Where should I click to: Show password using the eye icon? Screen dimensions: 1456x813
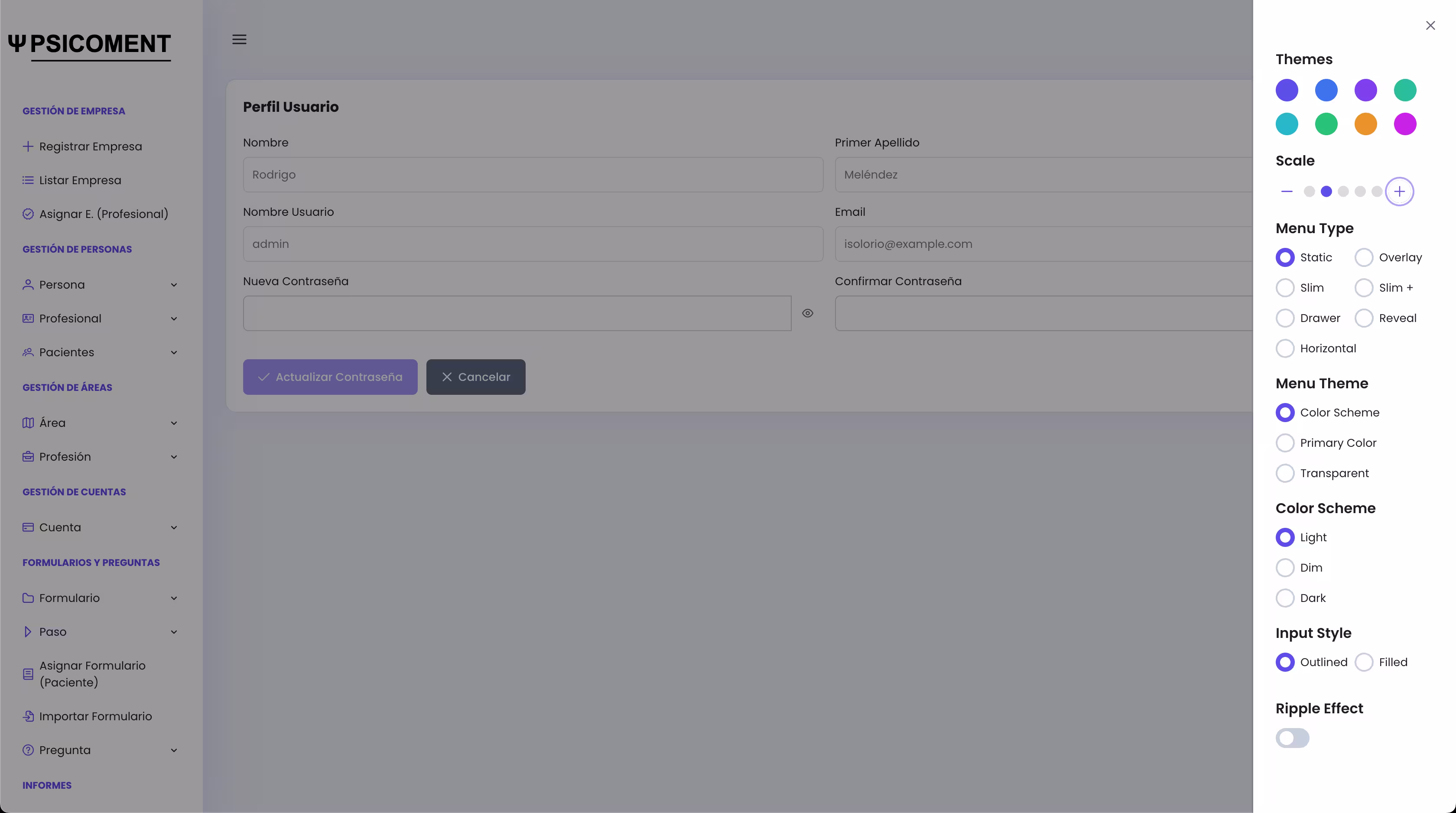[808, 313]
